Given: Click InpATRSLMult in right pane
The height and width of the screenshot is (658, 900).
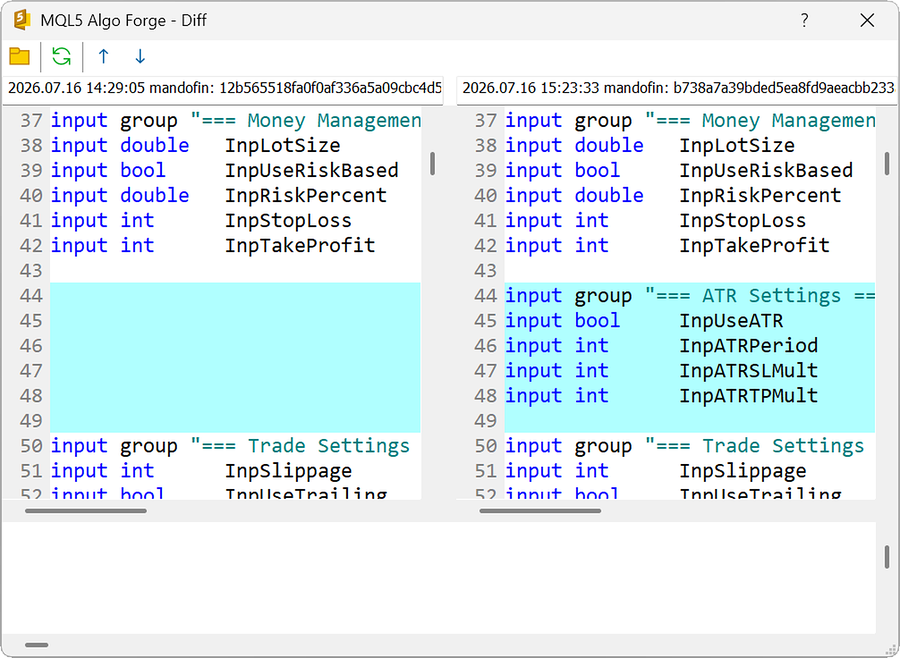Looking at the screenshot, I should tap(748, 371).
